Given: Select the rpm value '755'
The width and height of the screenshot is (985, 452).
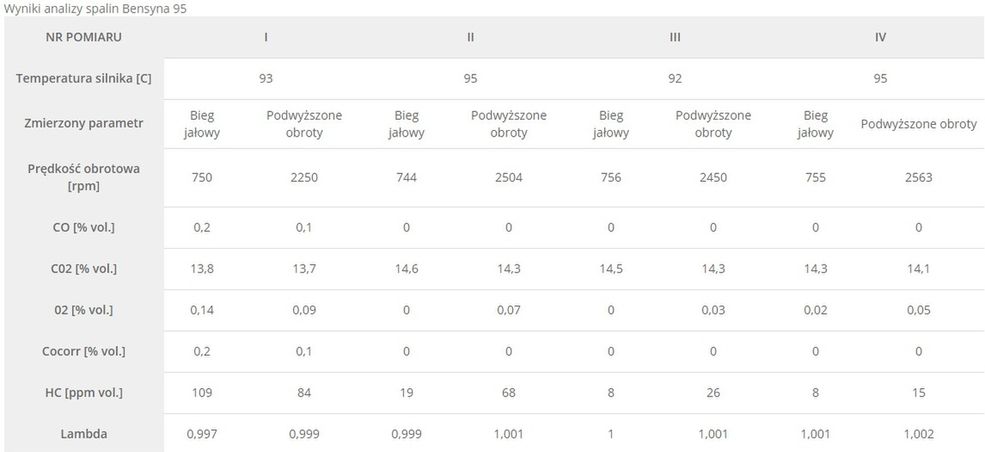Looking at the screenshot, I should point(815,178).
